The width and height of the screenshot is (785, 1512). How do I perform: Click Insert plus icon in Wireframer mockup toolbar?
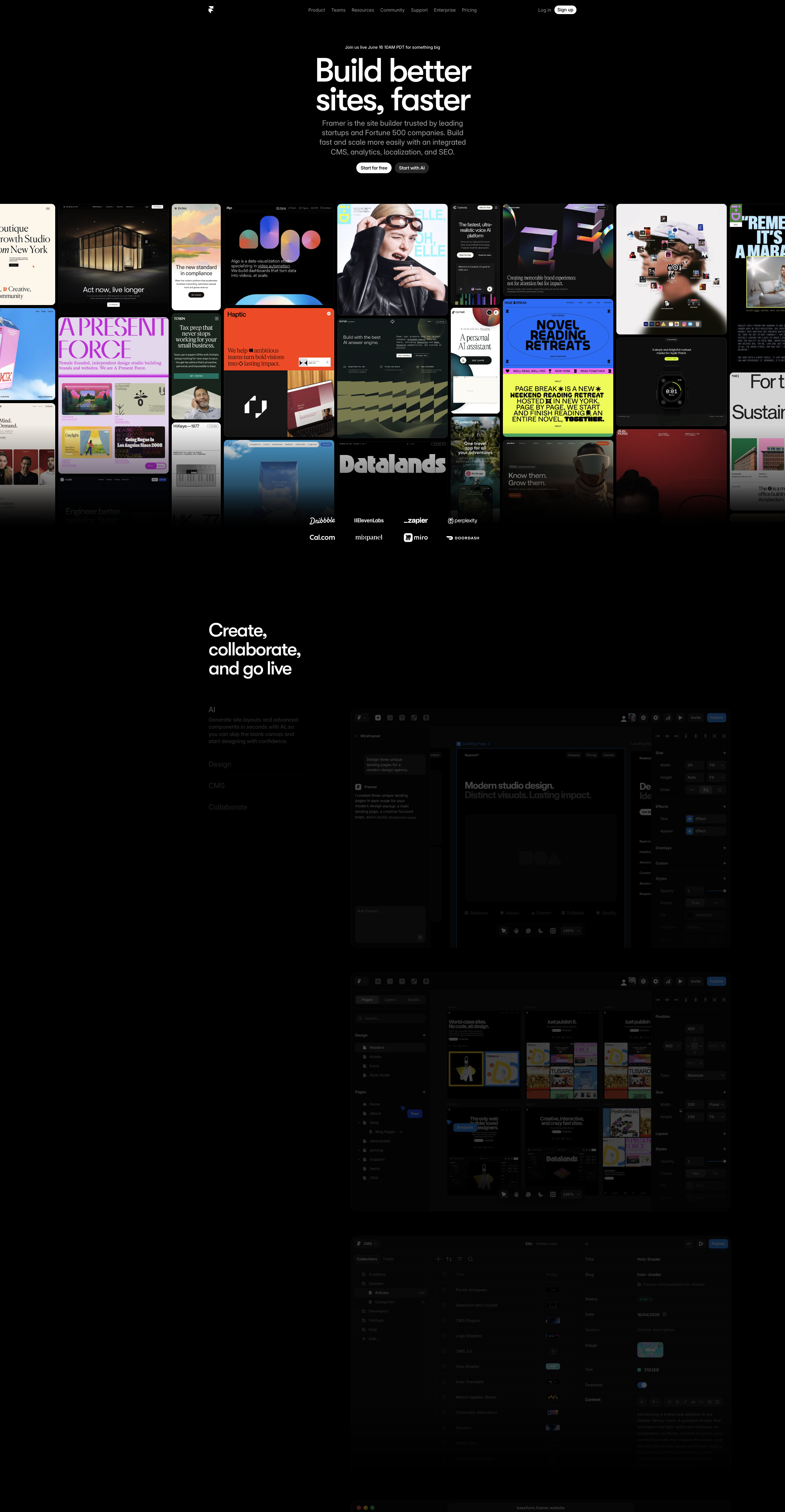[377, 718]
